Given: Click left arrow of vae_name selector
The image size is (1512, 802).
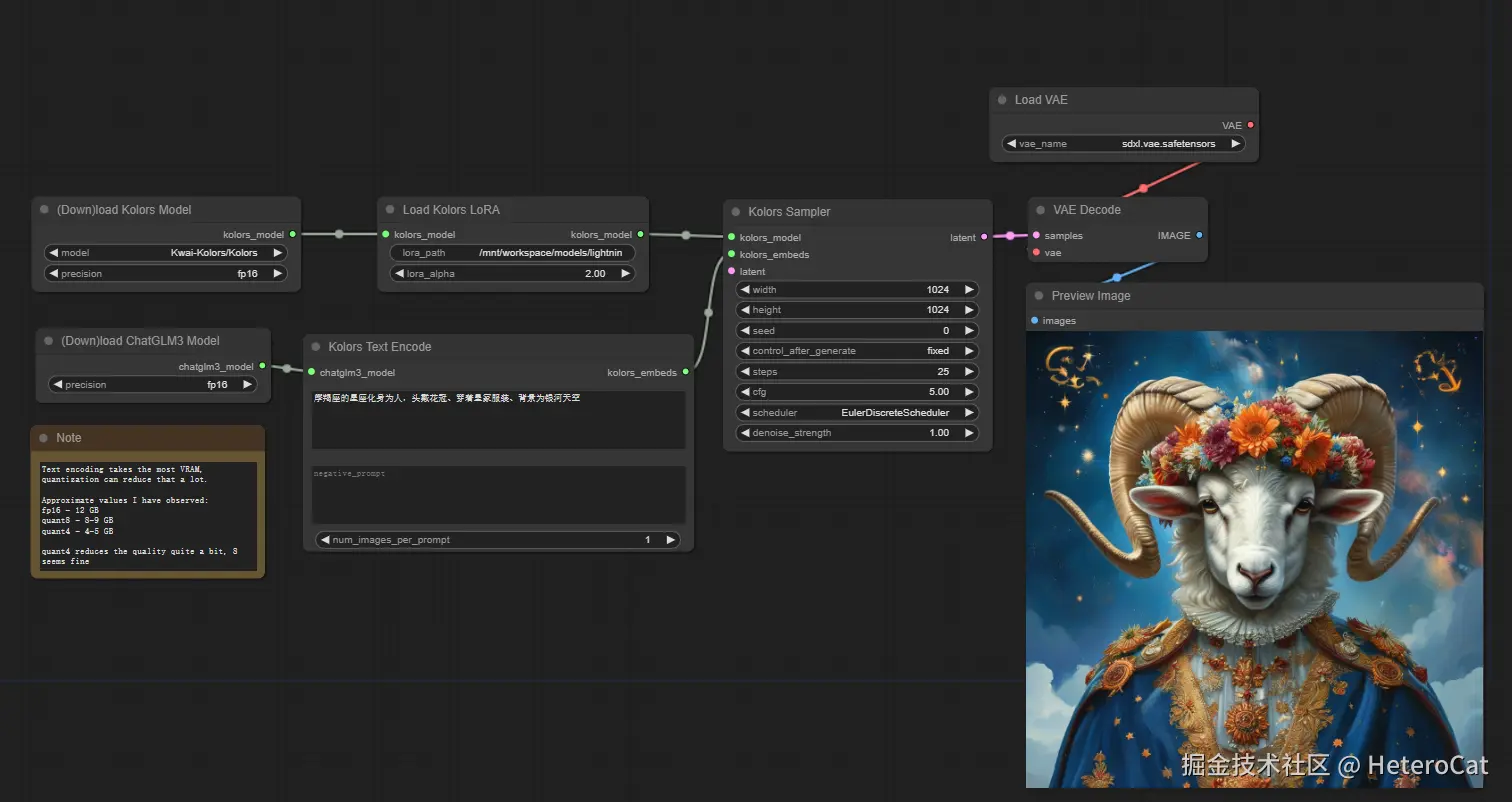Looking at the screenshot, I should point(1012,144).
